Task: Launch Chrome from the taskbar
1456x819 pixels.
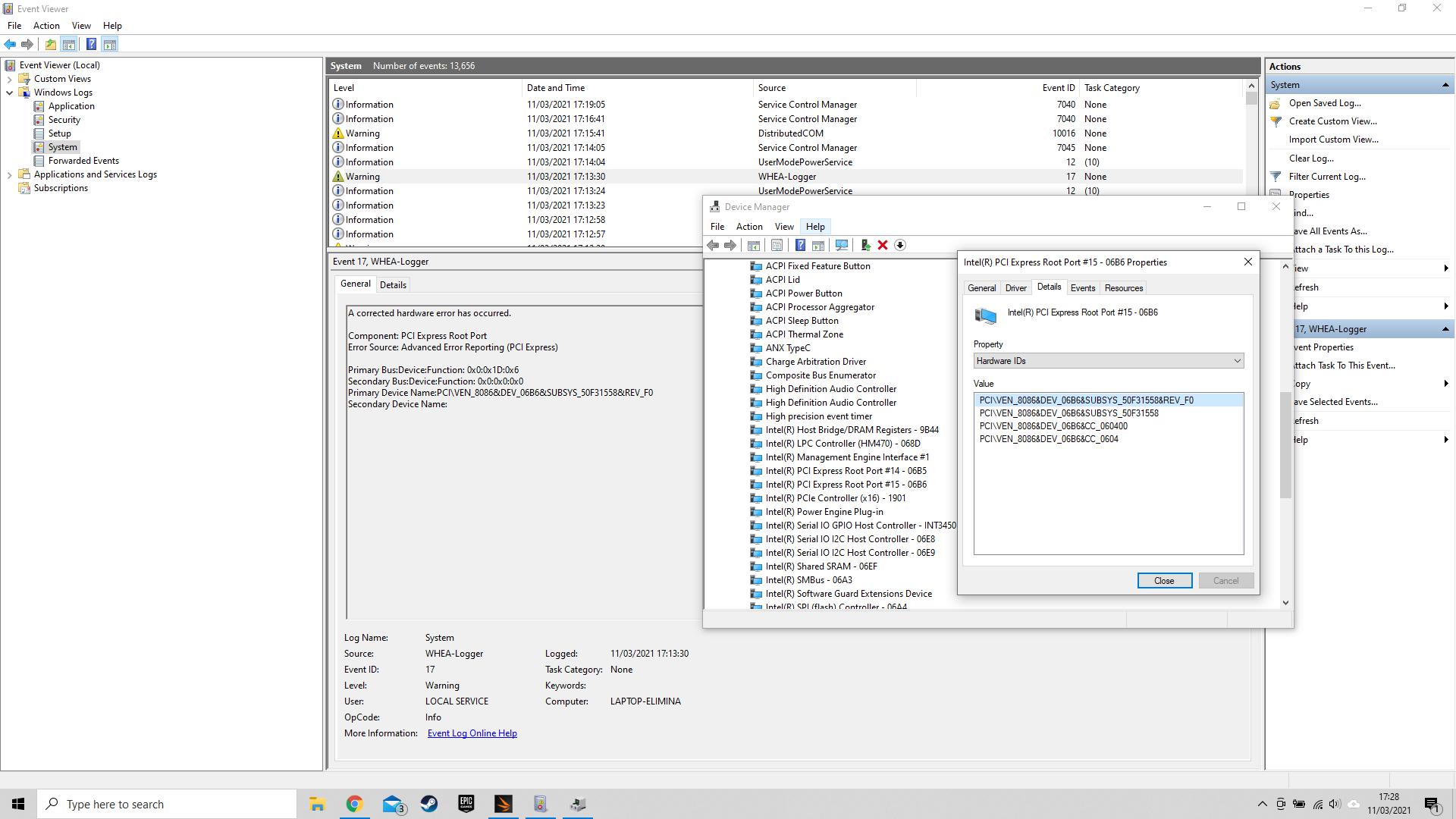Action: pyautogui.click(x=354, y=804)
